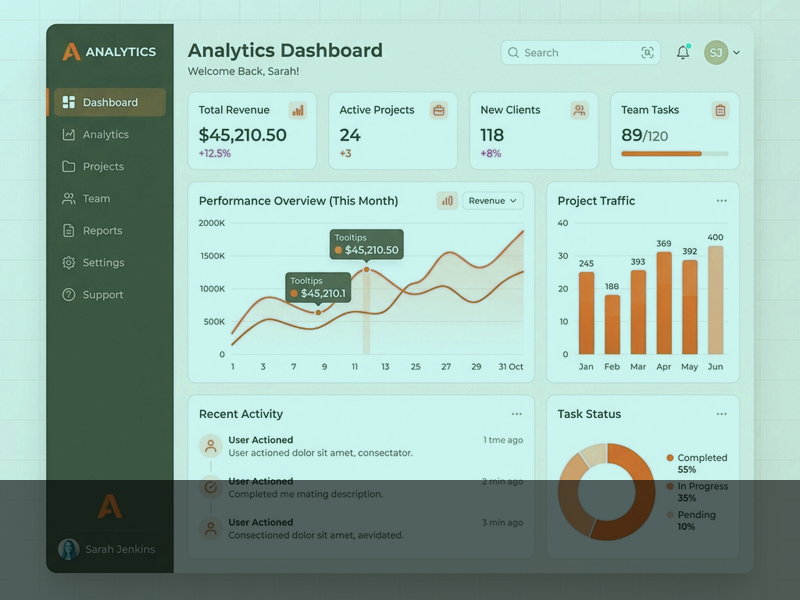Expand the user menu chevron beside SJ
Image resolution: width=800 pixels, height=600 pixels.
click(736, 52)
